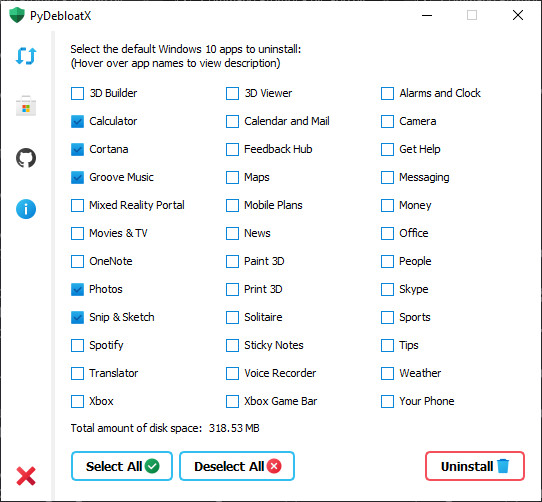Image resolution: width=542 pixels, height=502 pixels.
Task: Check the Get Help checkbox
Action: (x=387, y=149)
